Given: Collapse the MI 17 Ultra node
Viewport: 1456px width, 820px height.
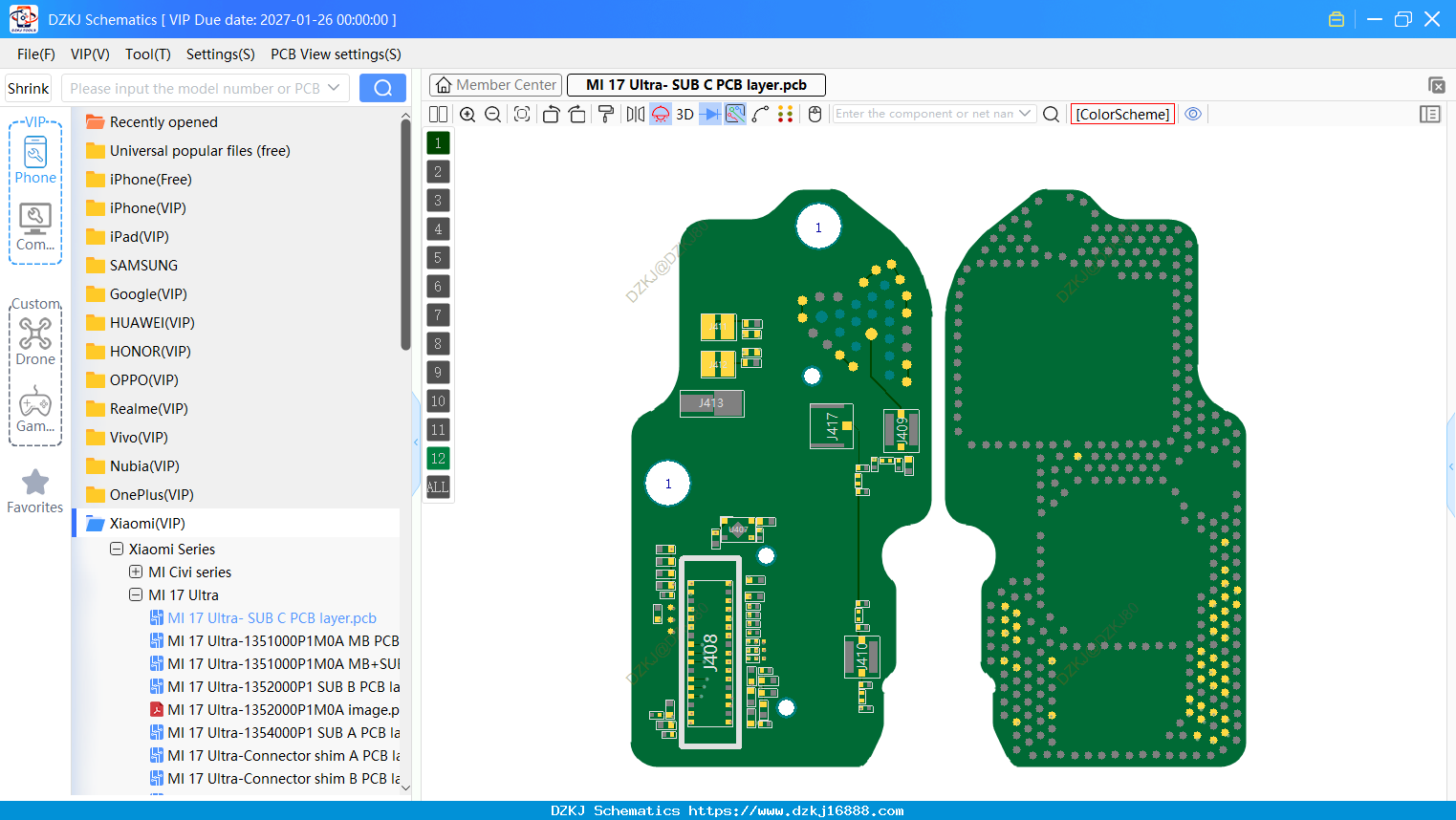Looking at the screenshot, I should click(136, 594).
